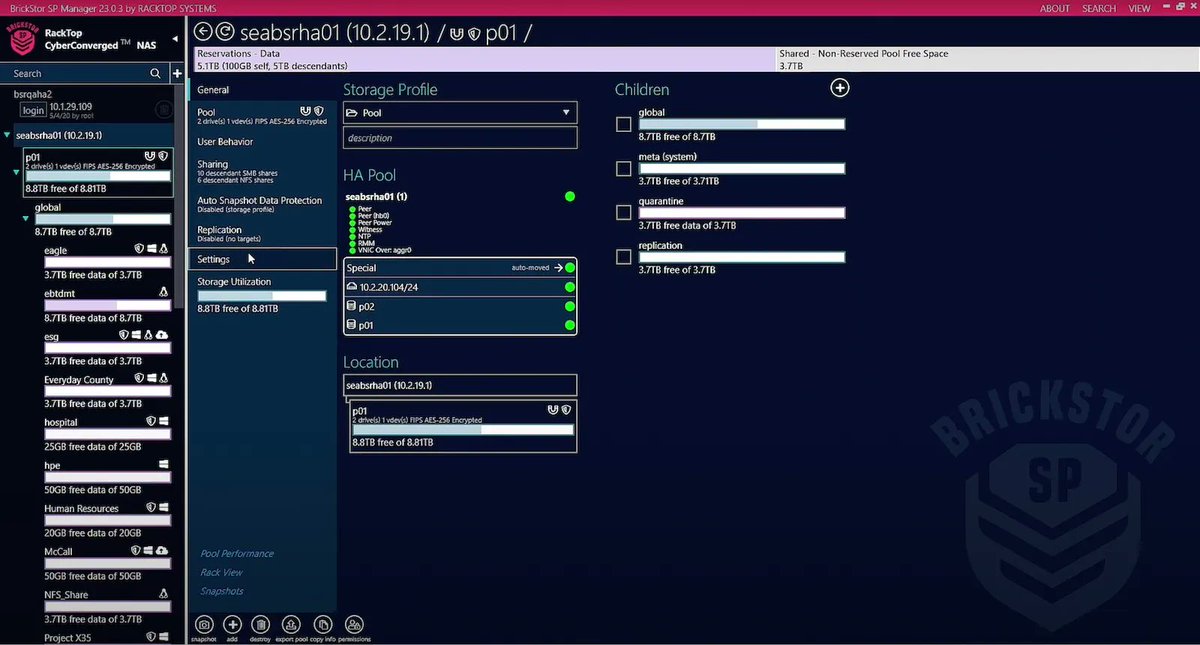The width and height of the screenshot is (1200, 645).
Task: Open the VIEW menu
Action: (1140, 8)
